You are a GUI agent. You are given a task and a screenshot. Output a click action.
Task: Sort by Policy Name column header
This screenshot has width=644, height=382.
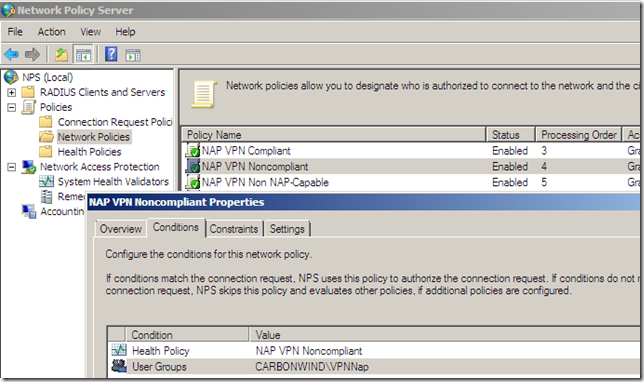pyautogui.click(x=334, y=135)
